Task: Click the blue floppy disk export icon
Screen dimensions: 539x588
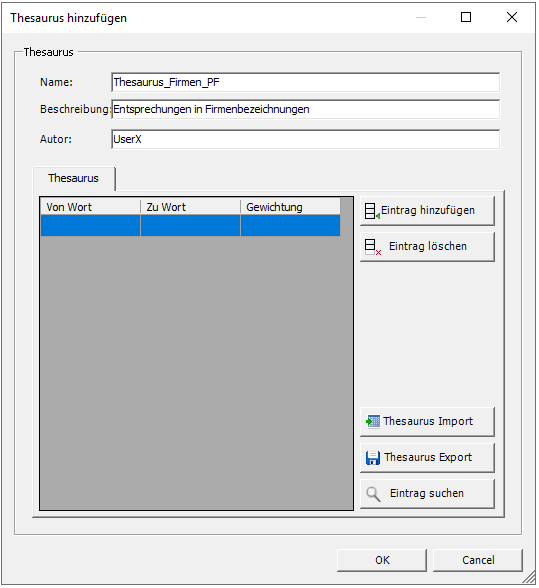Action: pos(373,458)
